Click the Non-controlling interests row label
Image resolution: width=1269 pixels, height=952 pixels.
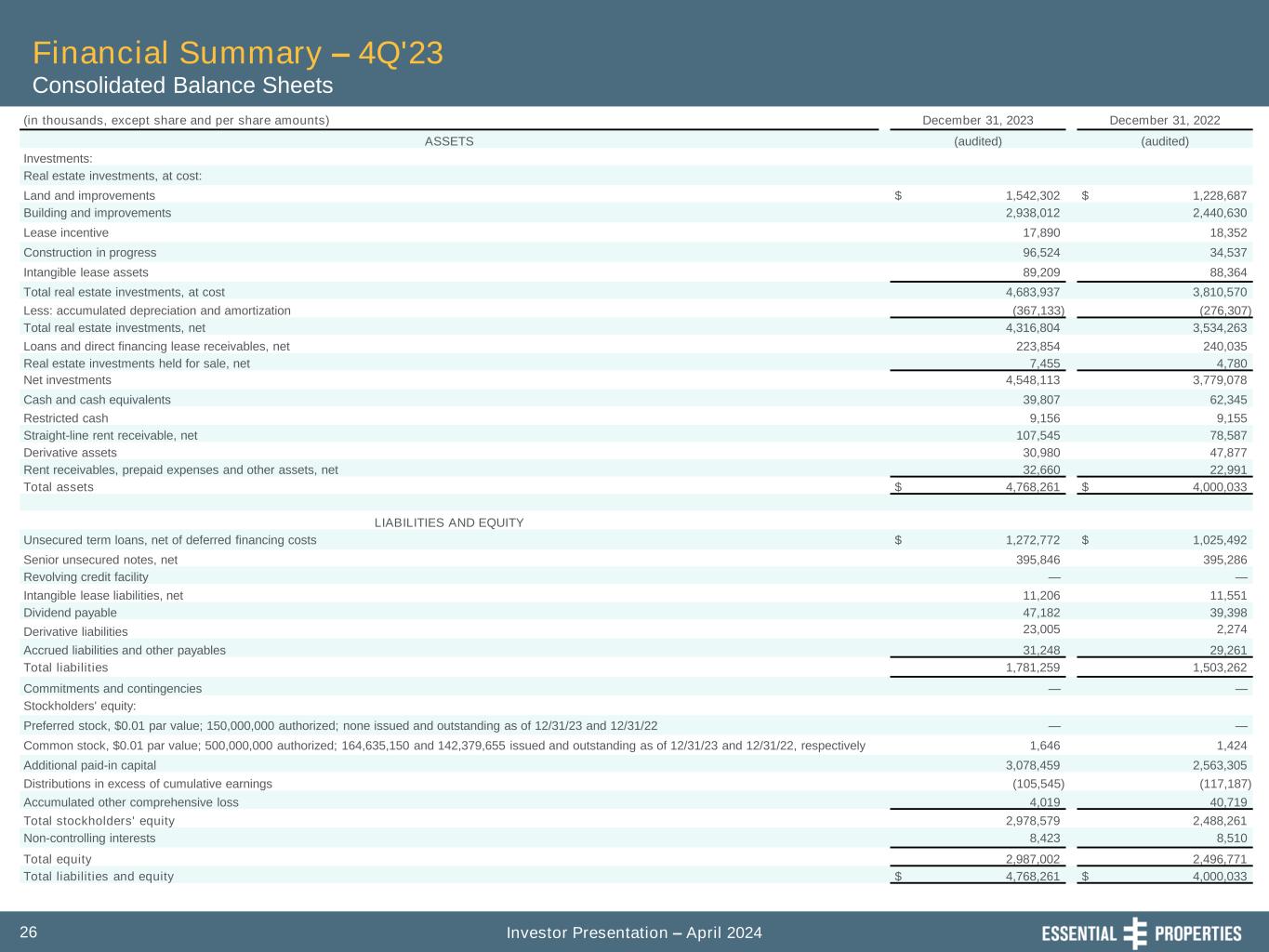(89, 838)
